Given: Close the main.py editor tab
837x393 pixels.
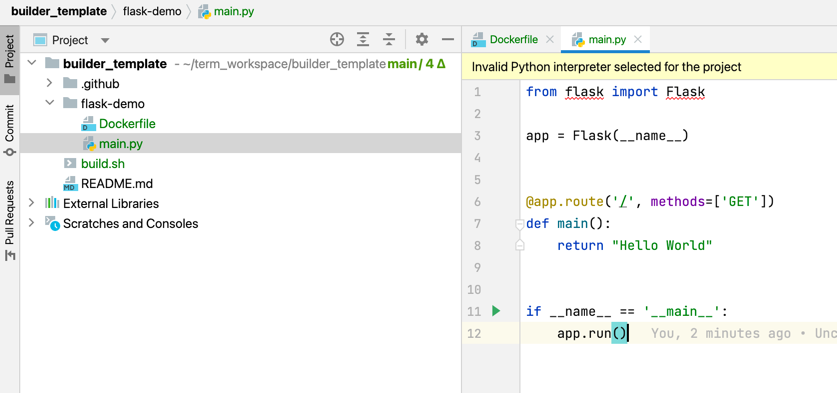Looking at the screenshot, I should point(637,40).
